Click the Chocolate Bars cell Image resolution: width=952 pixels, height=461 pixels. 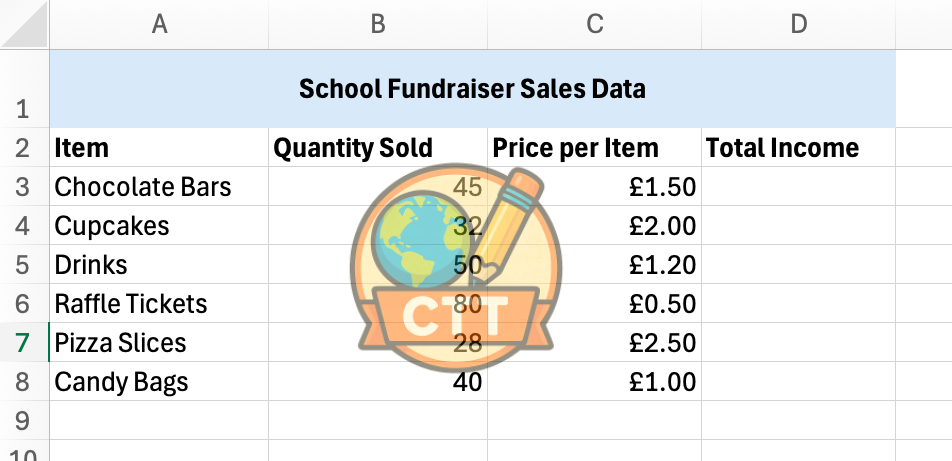point(159,187)
